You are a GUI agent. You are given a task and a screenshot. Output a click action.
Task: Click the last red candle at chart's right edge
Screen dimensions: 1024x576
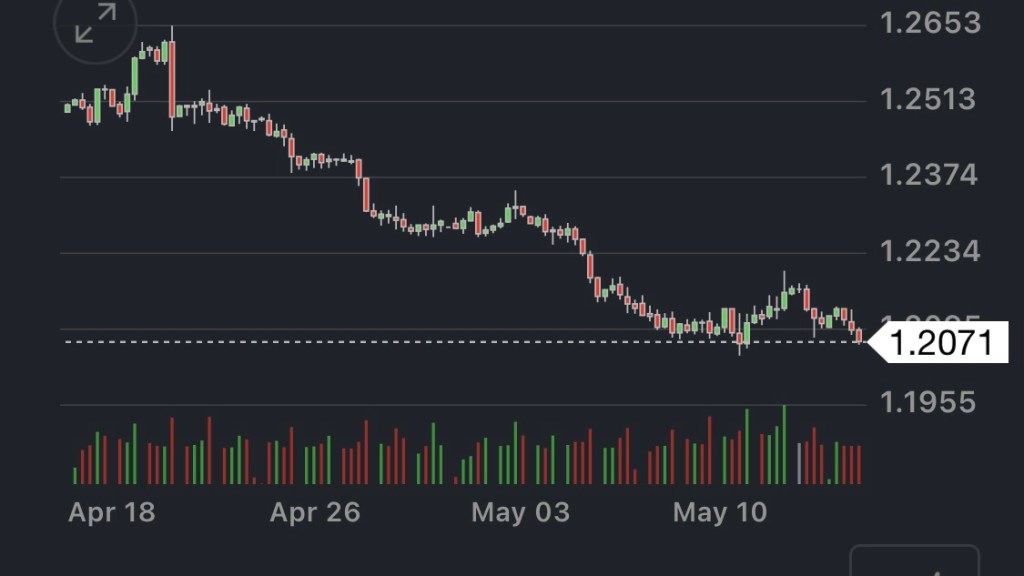point(859,335)
